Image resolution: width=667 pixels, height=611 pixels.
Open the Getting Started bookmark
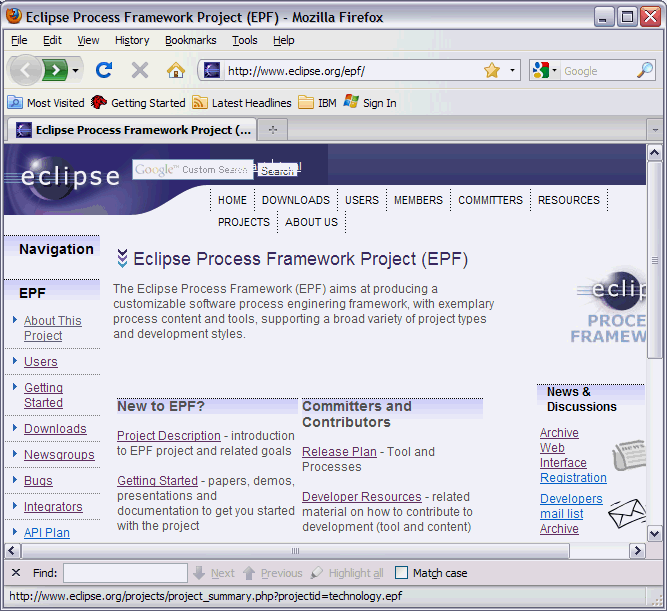coord(138,103)
